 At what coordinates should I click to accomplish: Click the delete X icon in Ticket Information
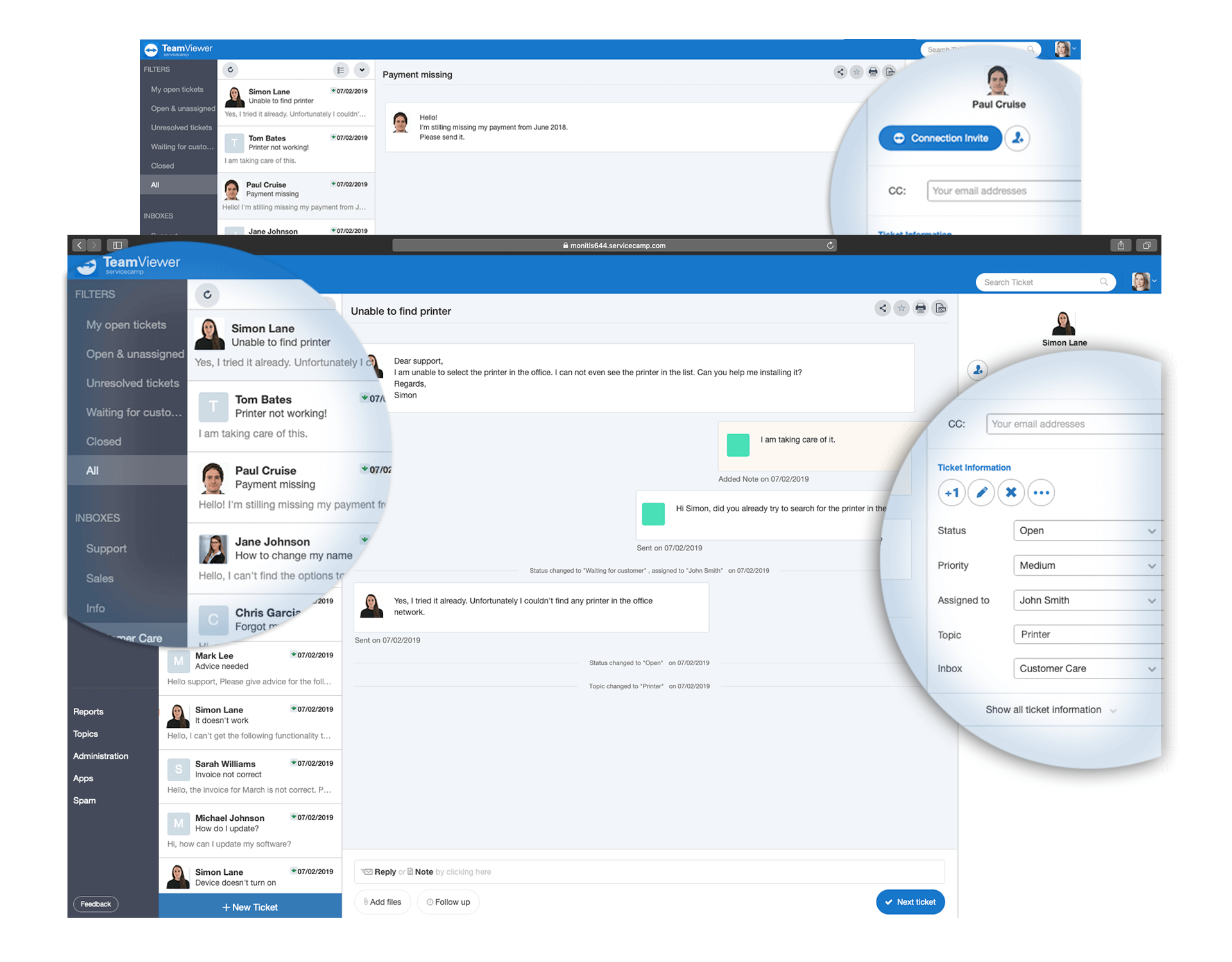tap(1011, 493)
